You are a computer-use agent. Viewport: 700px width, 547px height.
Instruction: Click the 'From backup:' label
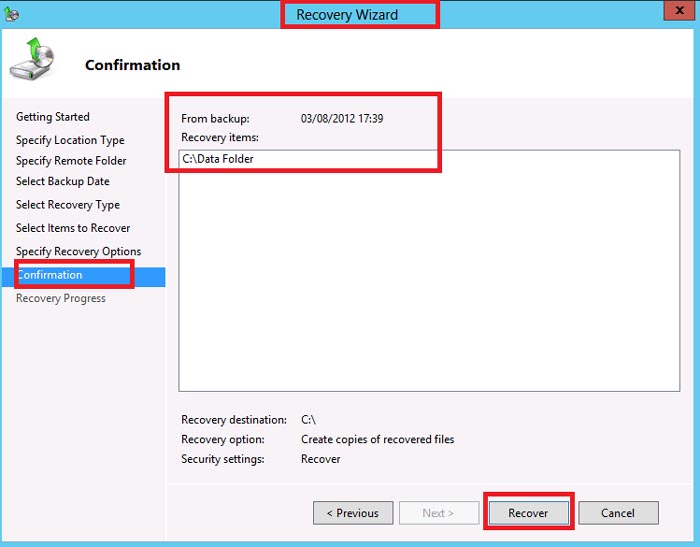(x=215, y=119)
